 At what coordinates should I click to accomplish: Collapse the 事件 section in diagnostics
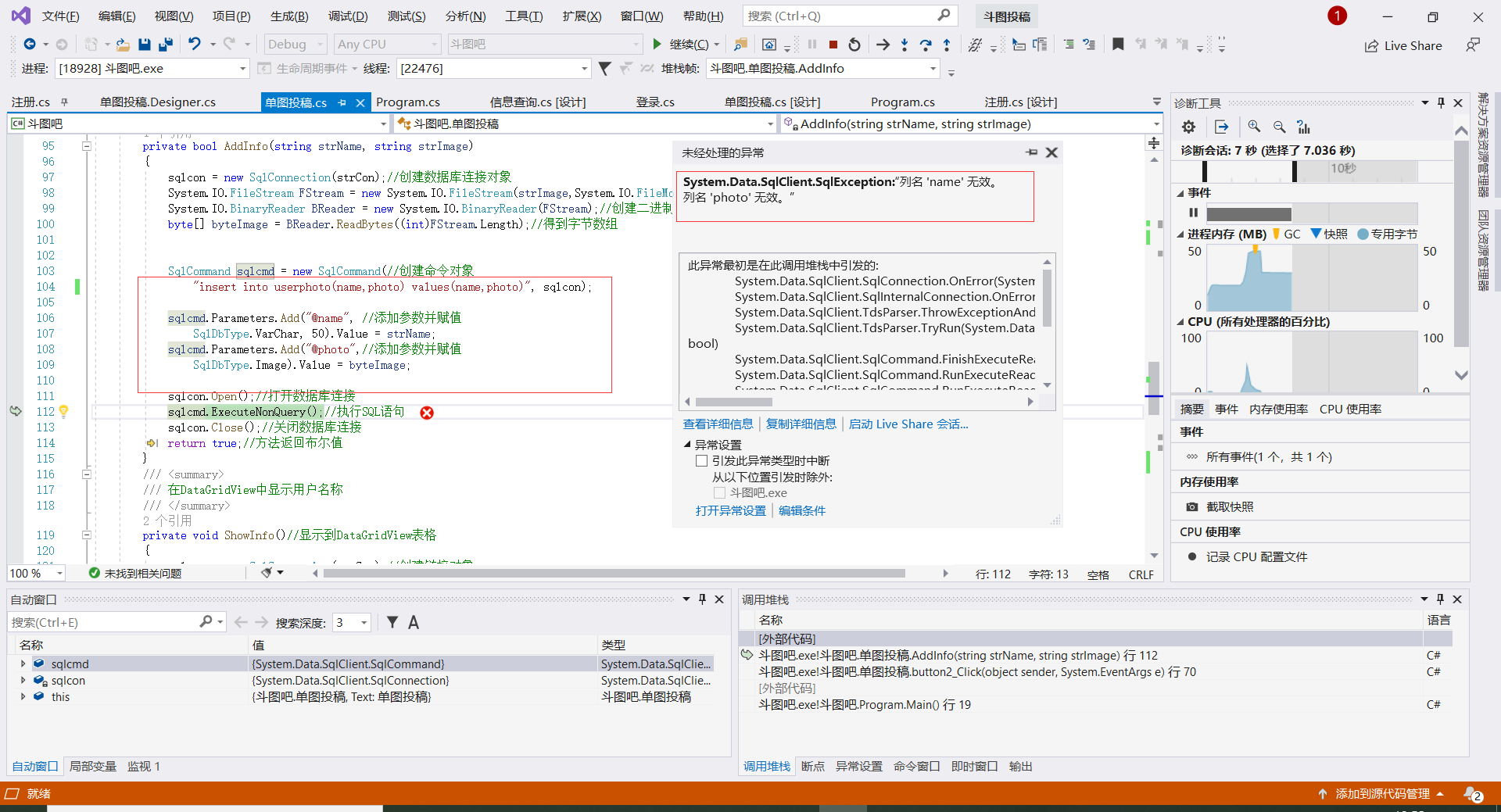pyautogui.click(x=1180, y=193)
